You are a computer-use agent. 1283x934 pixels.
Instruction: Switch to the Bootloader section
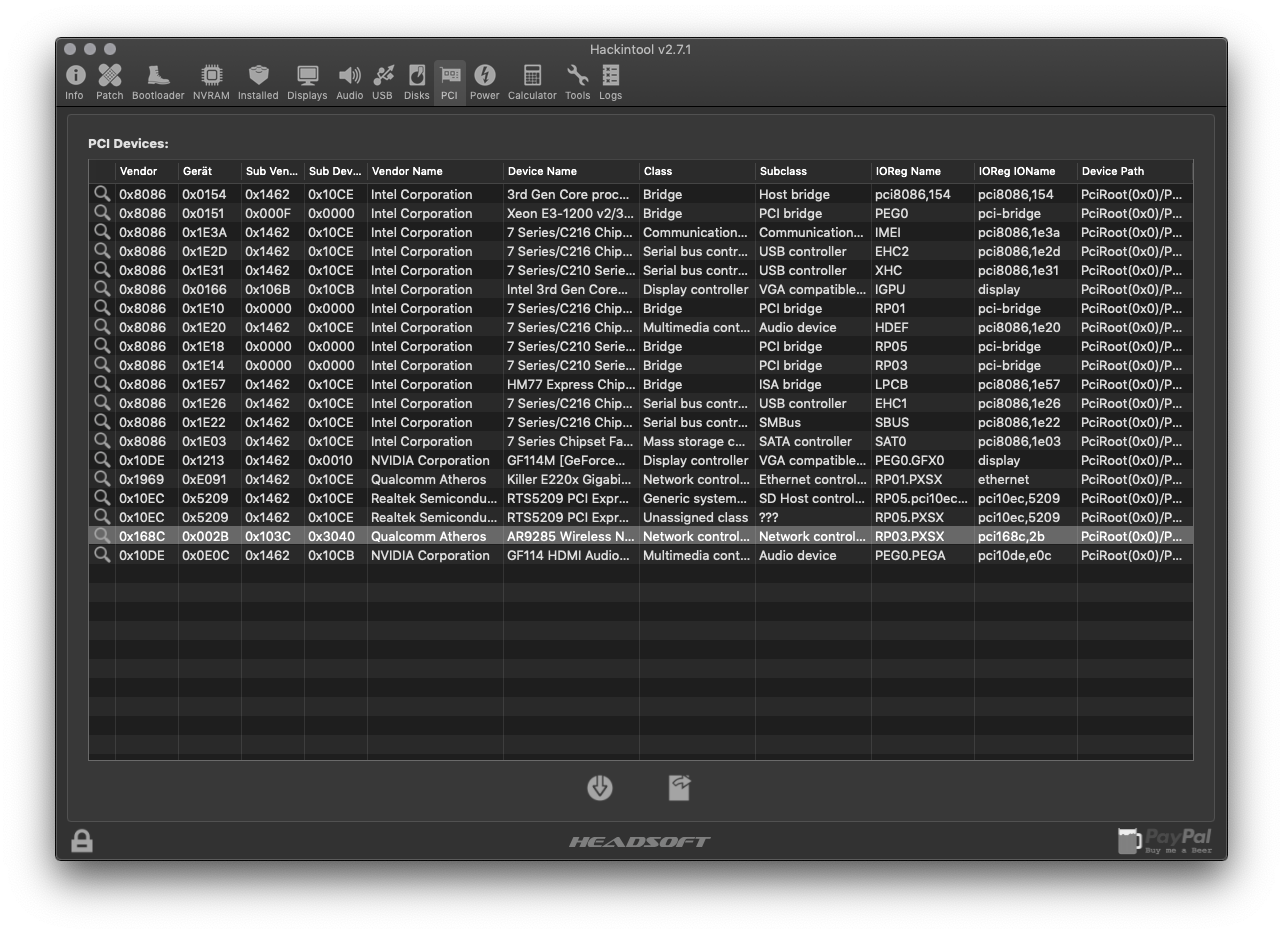pyautogui.click(x=158, y=83)
